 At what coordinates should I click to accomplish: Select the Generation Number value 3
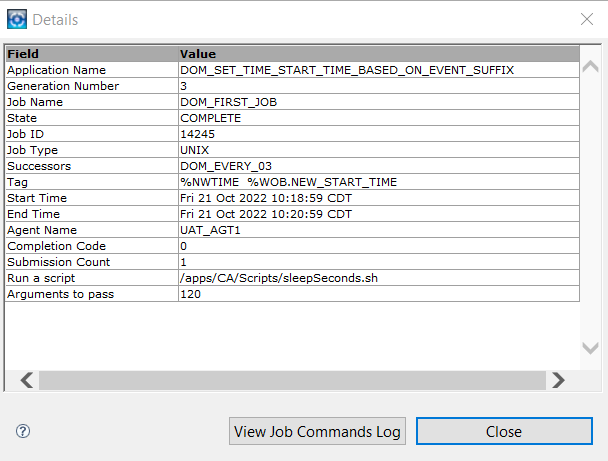379,86
